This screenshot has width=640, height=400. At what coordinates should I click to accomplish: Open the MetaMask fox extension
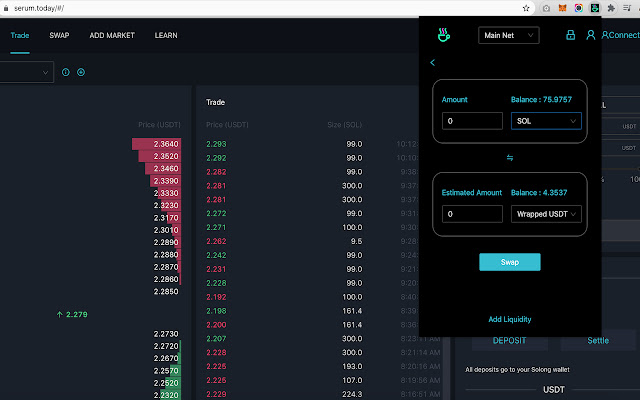[x=562, y=8]
